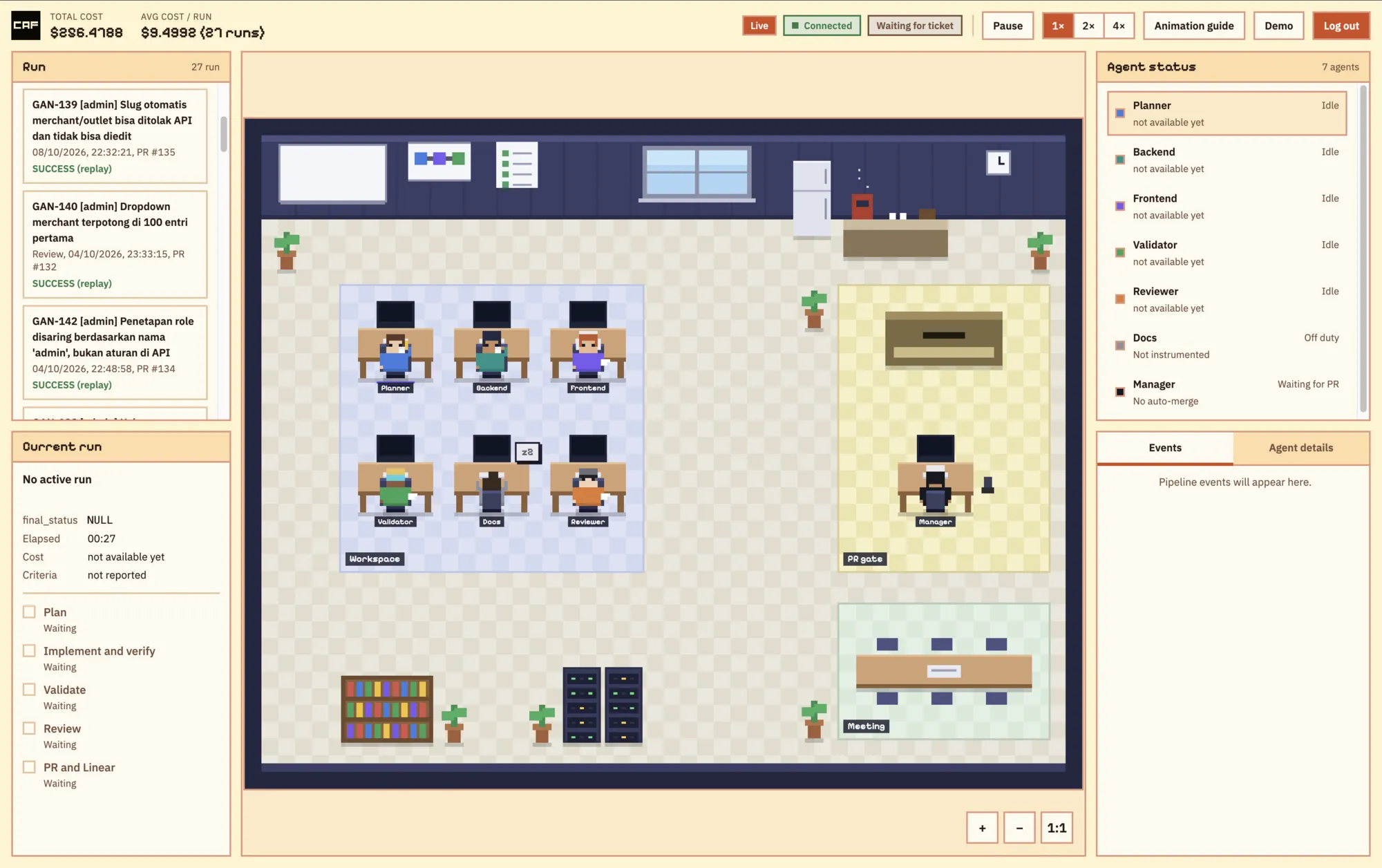Click the wall clock icon
The image size is (1382, 868).
pyautogui.click(x=998, y=162)
